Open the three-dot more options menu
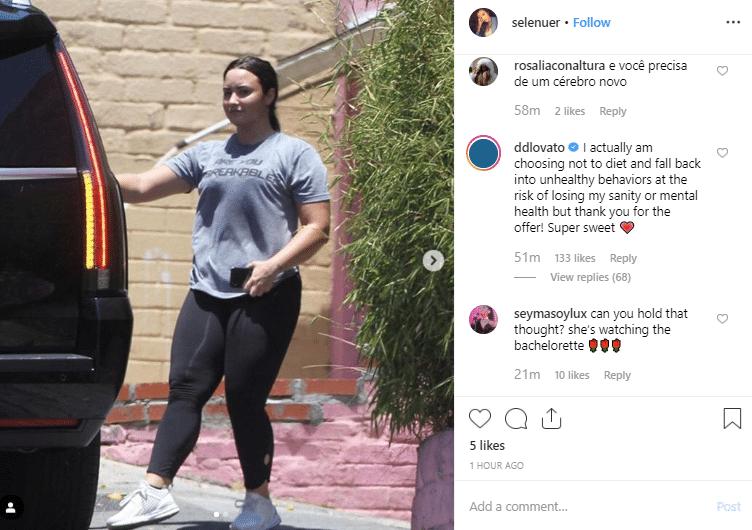The height and width of the screenshot is (530, 752). coord(733,22)
